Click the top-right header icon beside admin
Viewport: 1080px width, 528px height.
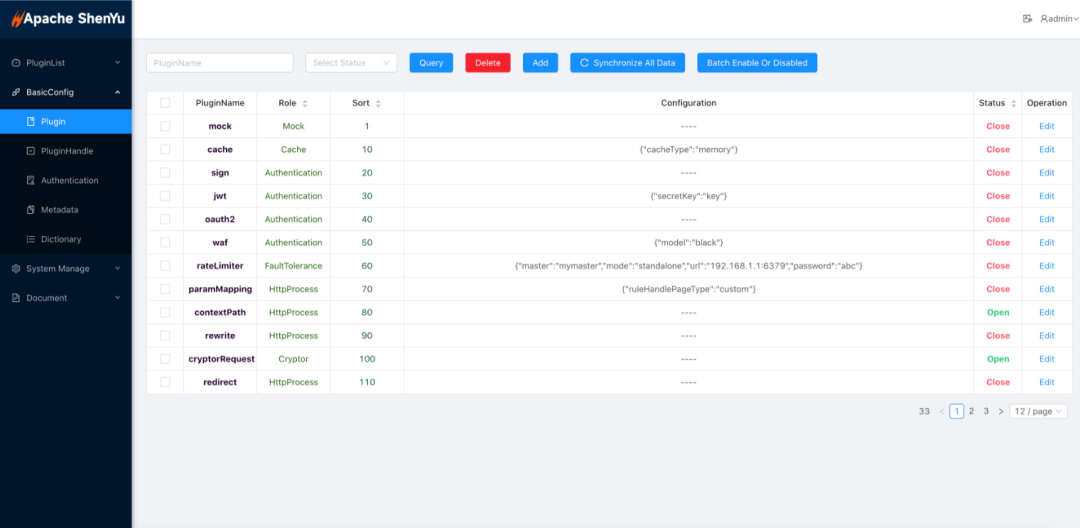[1027, 19]
